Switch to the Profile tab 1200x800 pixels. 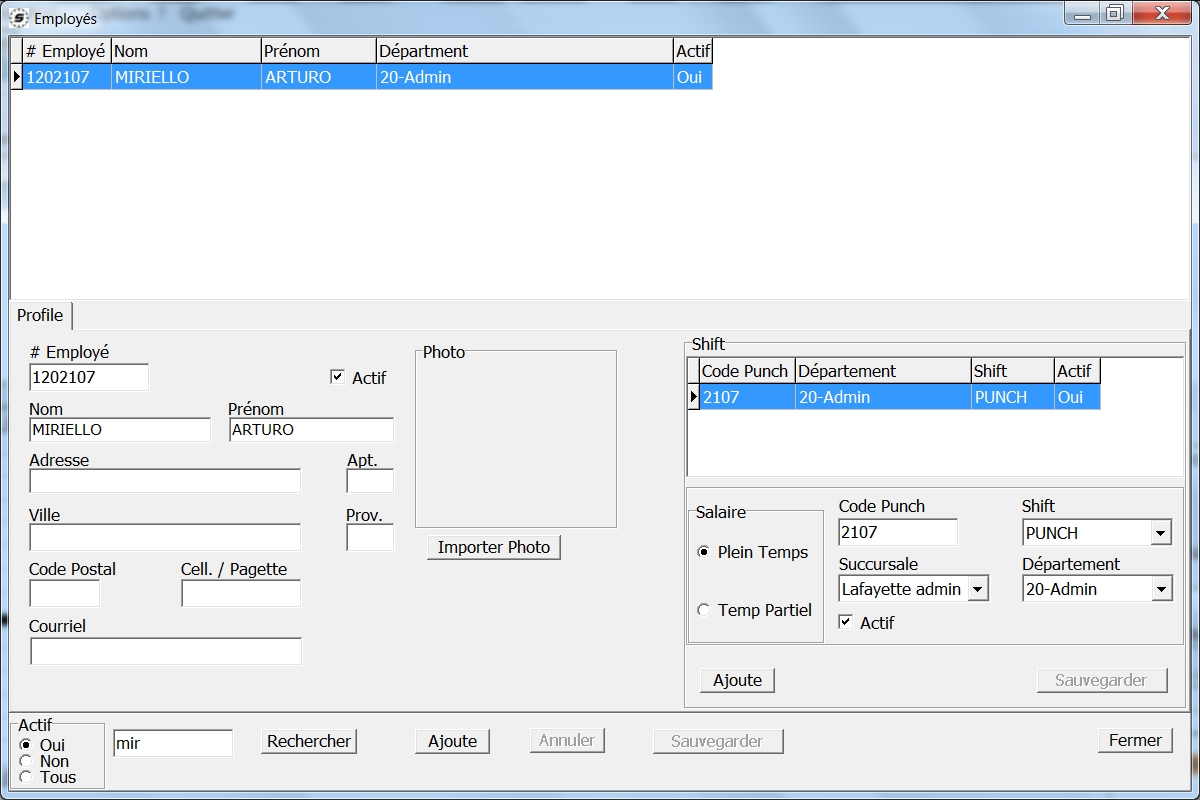click(40, 315)
